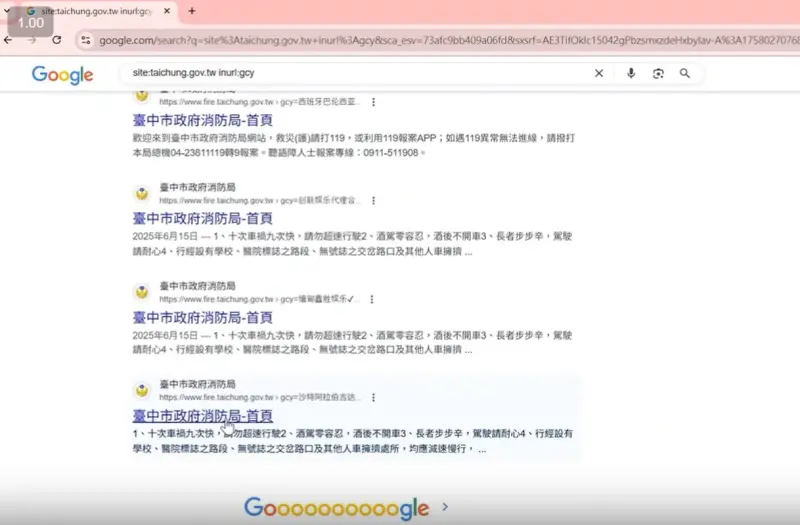Select the site:taichung.gov.tw inurl:gcy tab
Image resolution: width=800 pixels, height=525 pixels.
click(97, 11)
